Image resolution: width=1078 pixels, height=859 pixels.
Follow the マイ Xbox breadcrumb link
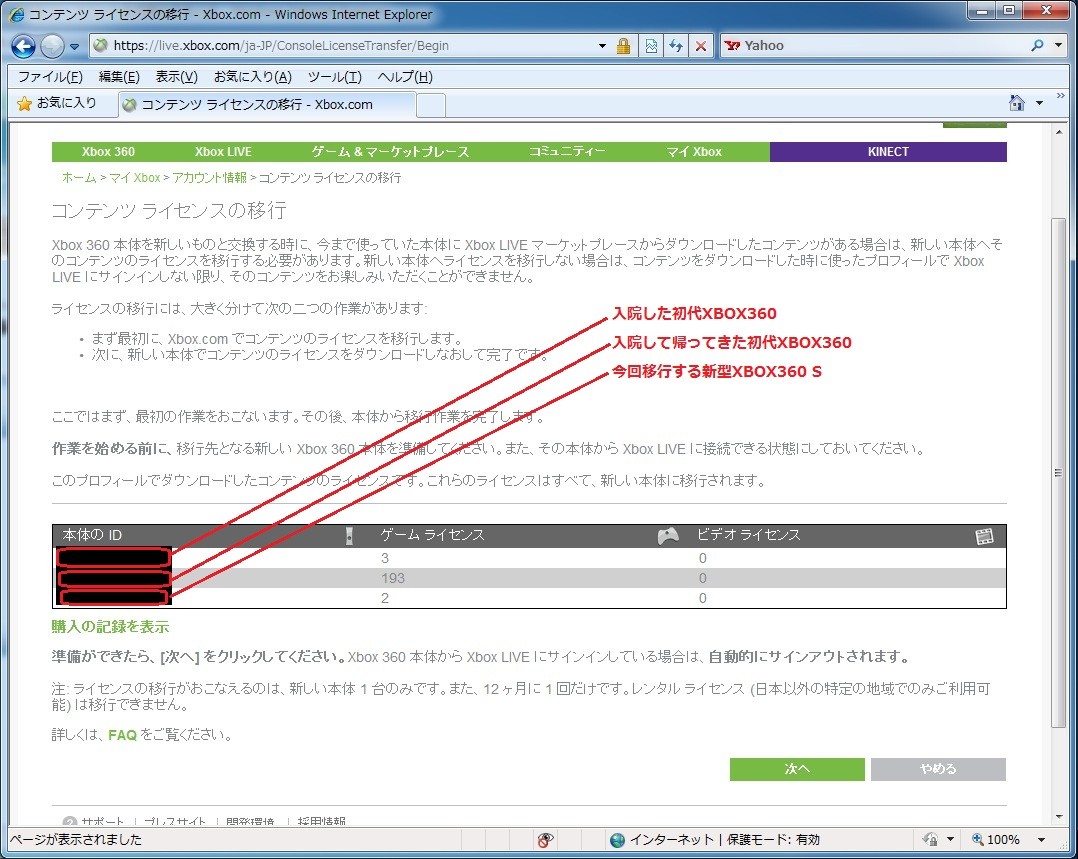click(135, 177)
